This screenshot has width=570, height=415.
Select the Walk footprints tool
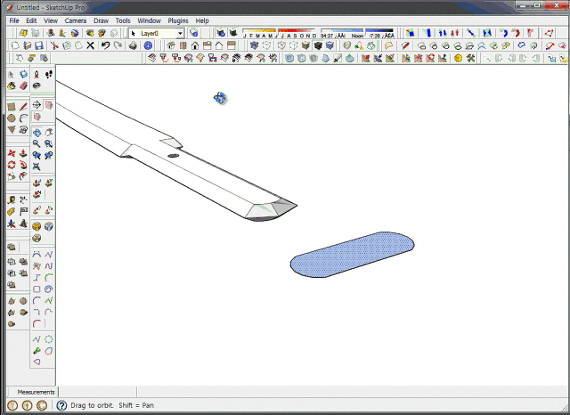(49, 74)
